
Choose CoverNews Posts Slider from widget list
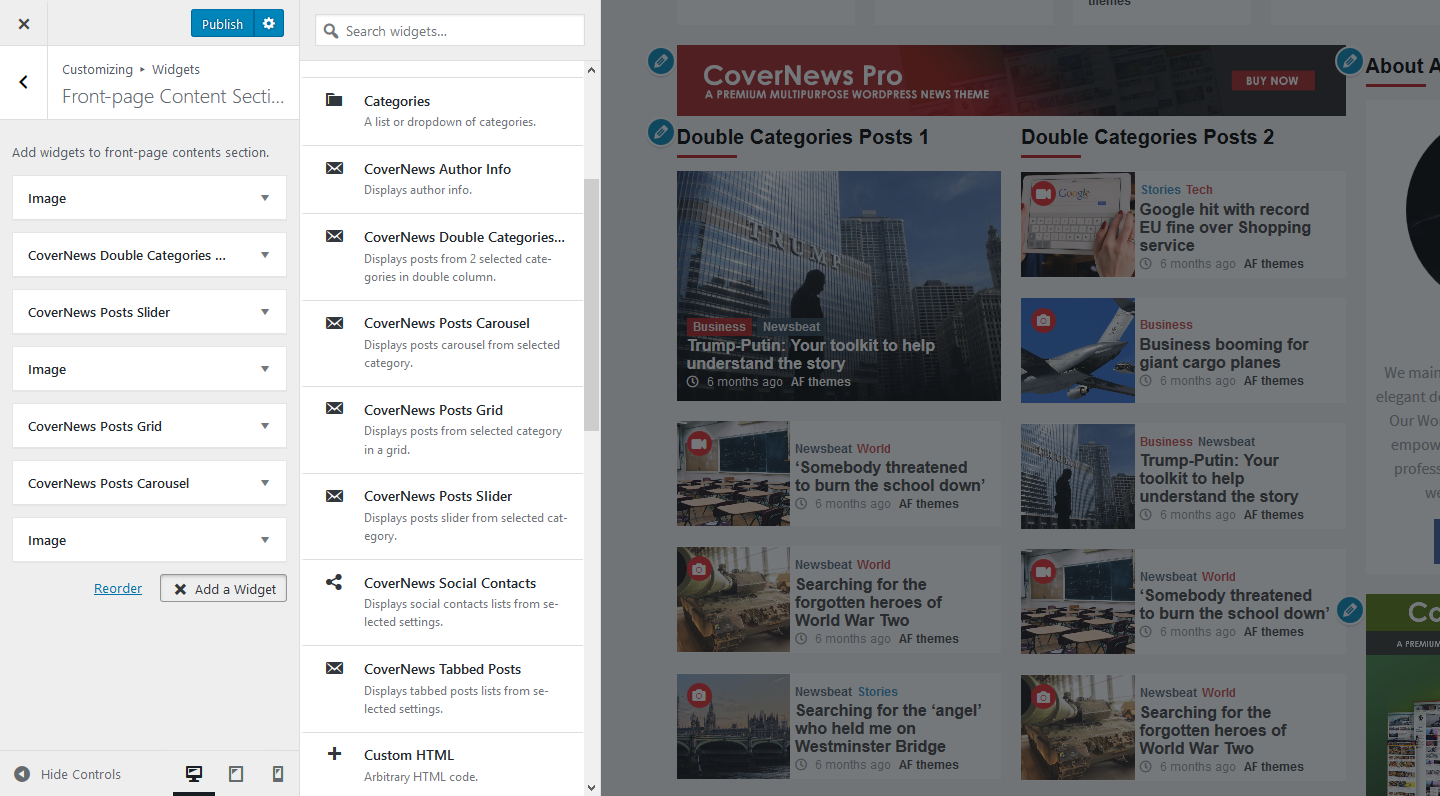pos(443,516)
